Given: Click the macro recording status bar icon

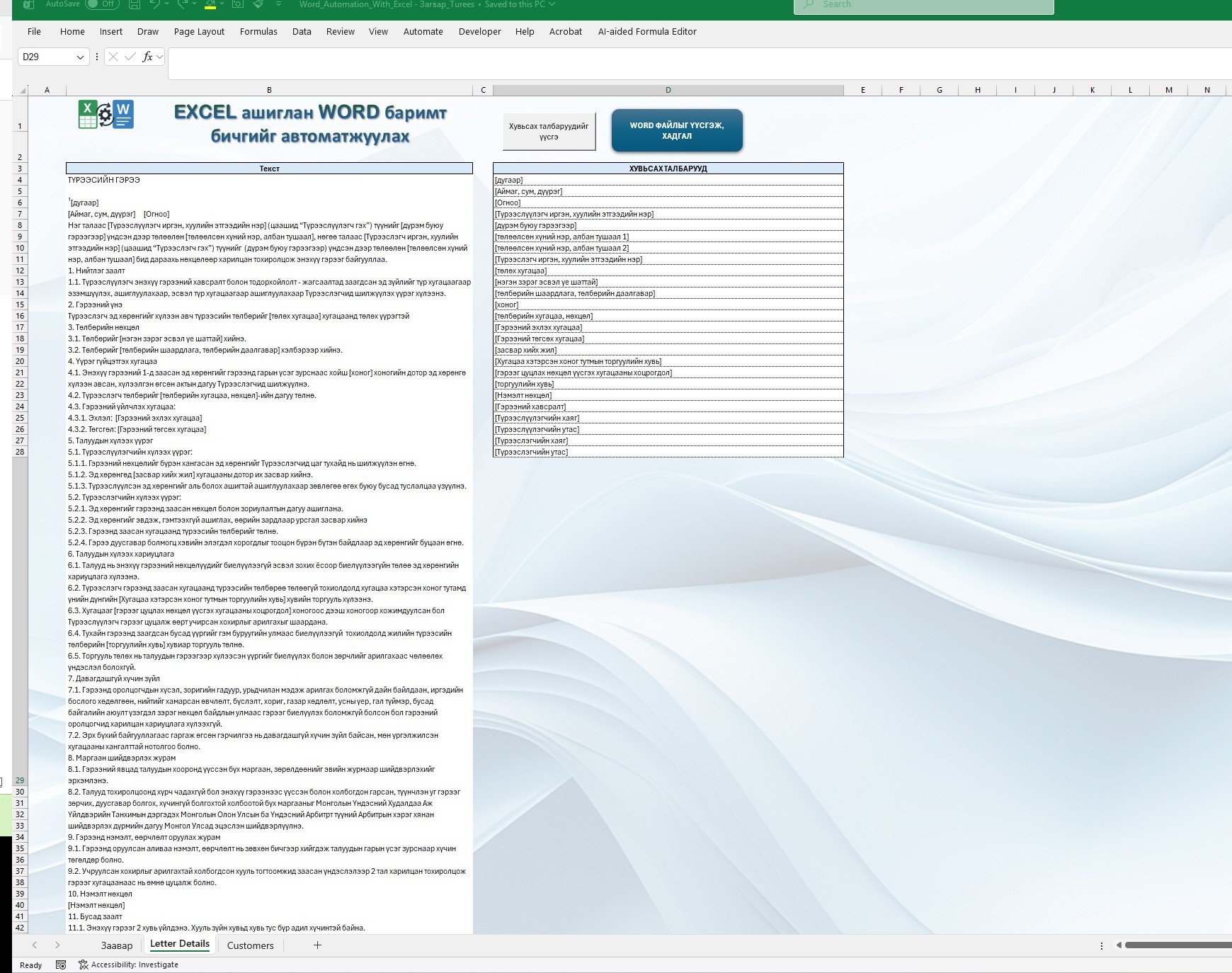Looking at the screenshot, I should (61, 965).
